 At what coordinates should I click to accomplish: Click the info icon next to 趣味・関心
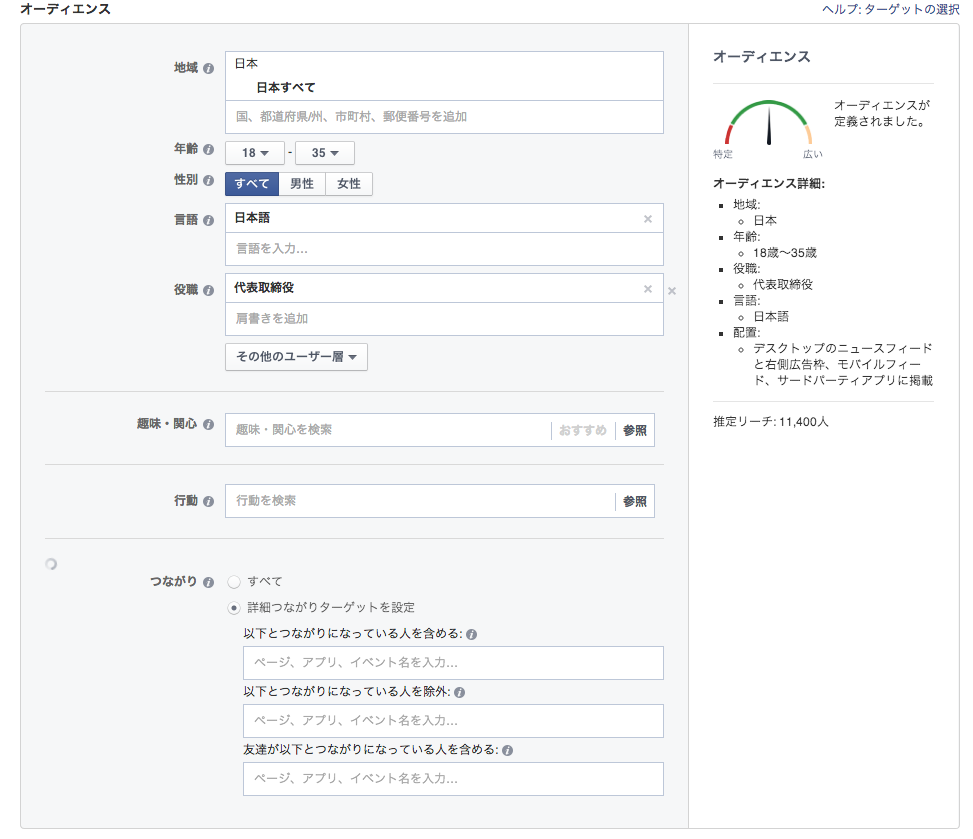207,425
